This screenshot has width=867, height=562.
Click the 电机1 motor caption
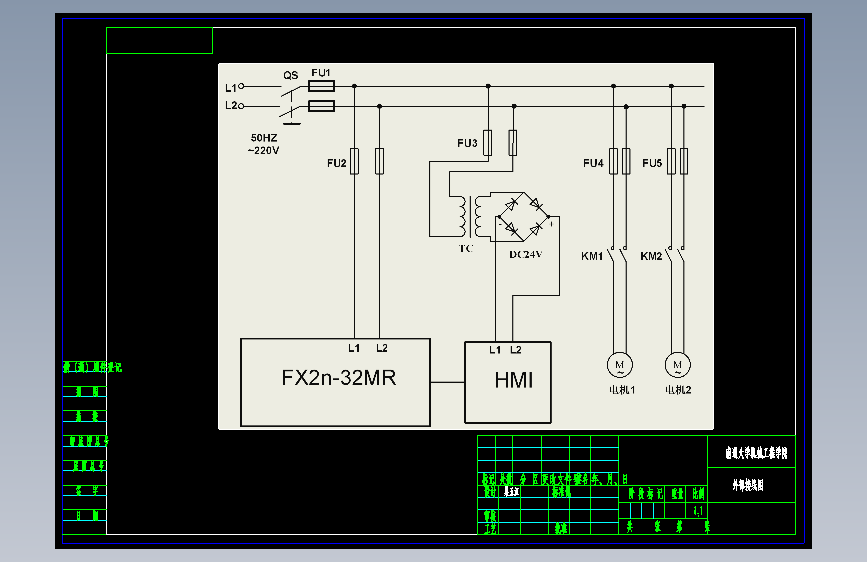click(622, 390)
